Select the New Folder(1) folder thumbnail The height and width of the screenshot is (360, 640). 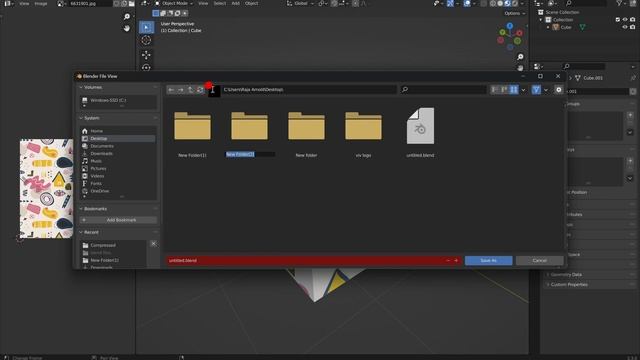pos(192,127)
